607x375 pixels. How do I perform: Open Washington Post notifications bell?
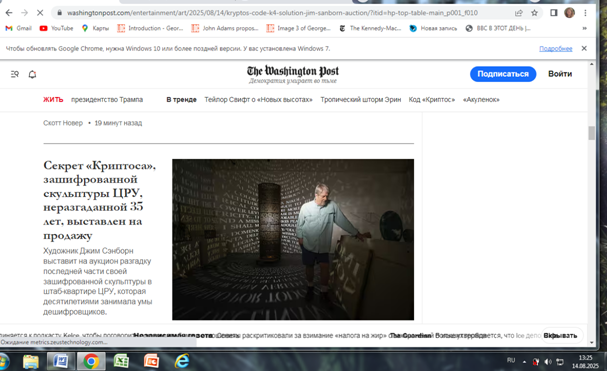33,74
